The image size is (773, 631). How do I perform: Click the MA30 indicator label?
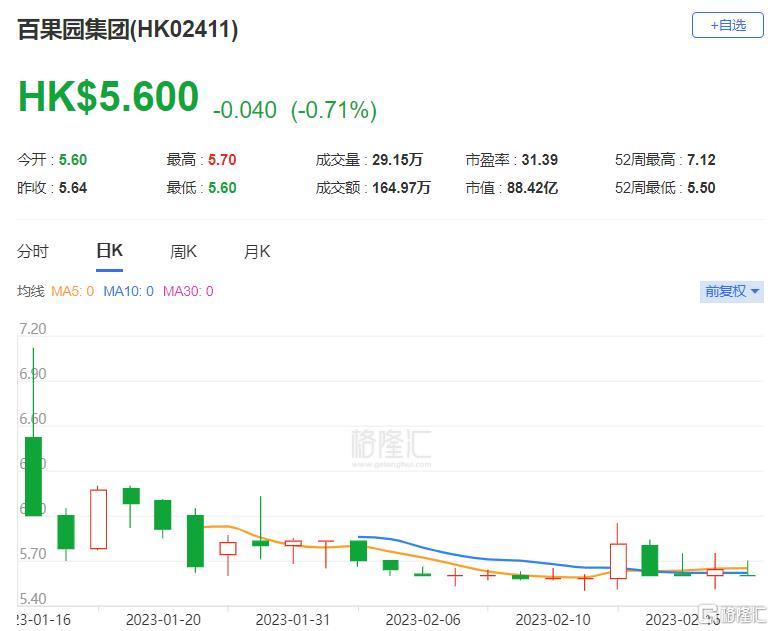pos(188,291)
